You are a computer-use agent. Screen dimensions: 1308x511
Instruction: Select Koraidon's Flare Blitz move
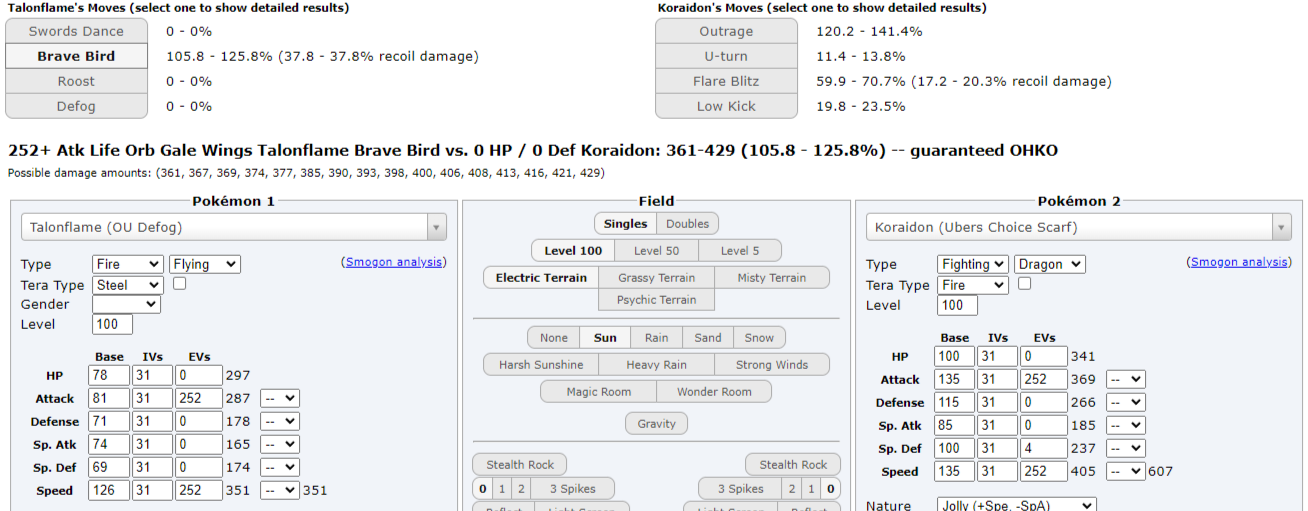point(726,81)
